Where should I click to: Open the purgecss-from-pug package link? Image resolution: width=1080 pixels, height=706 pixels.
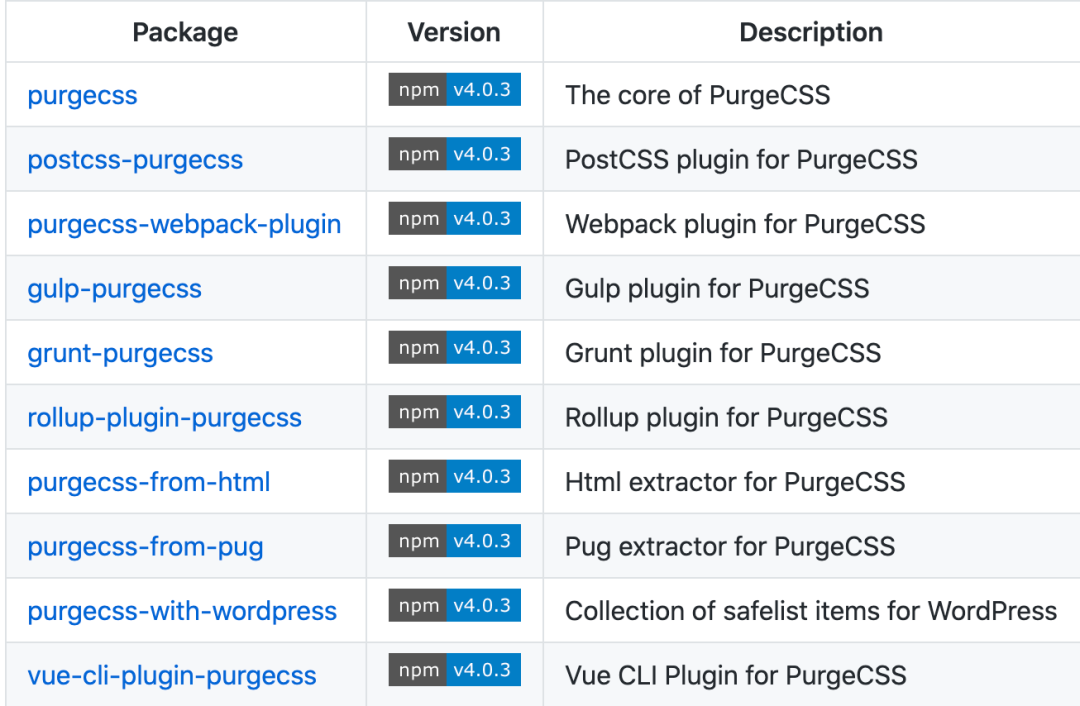[145, 547]
